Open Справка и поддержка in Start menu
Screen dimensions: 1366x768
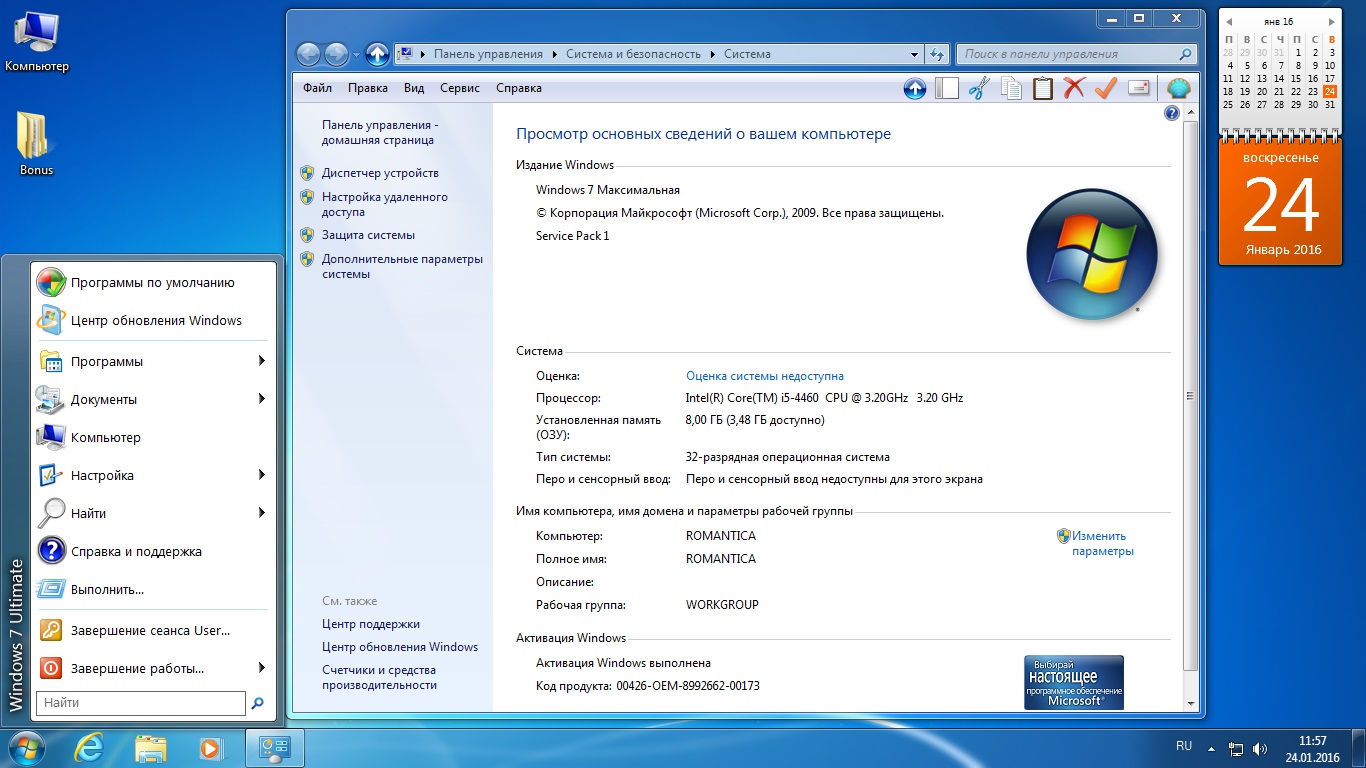[x=153, y=551]
